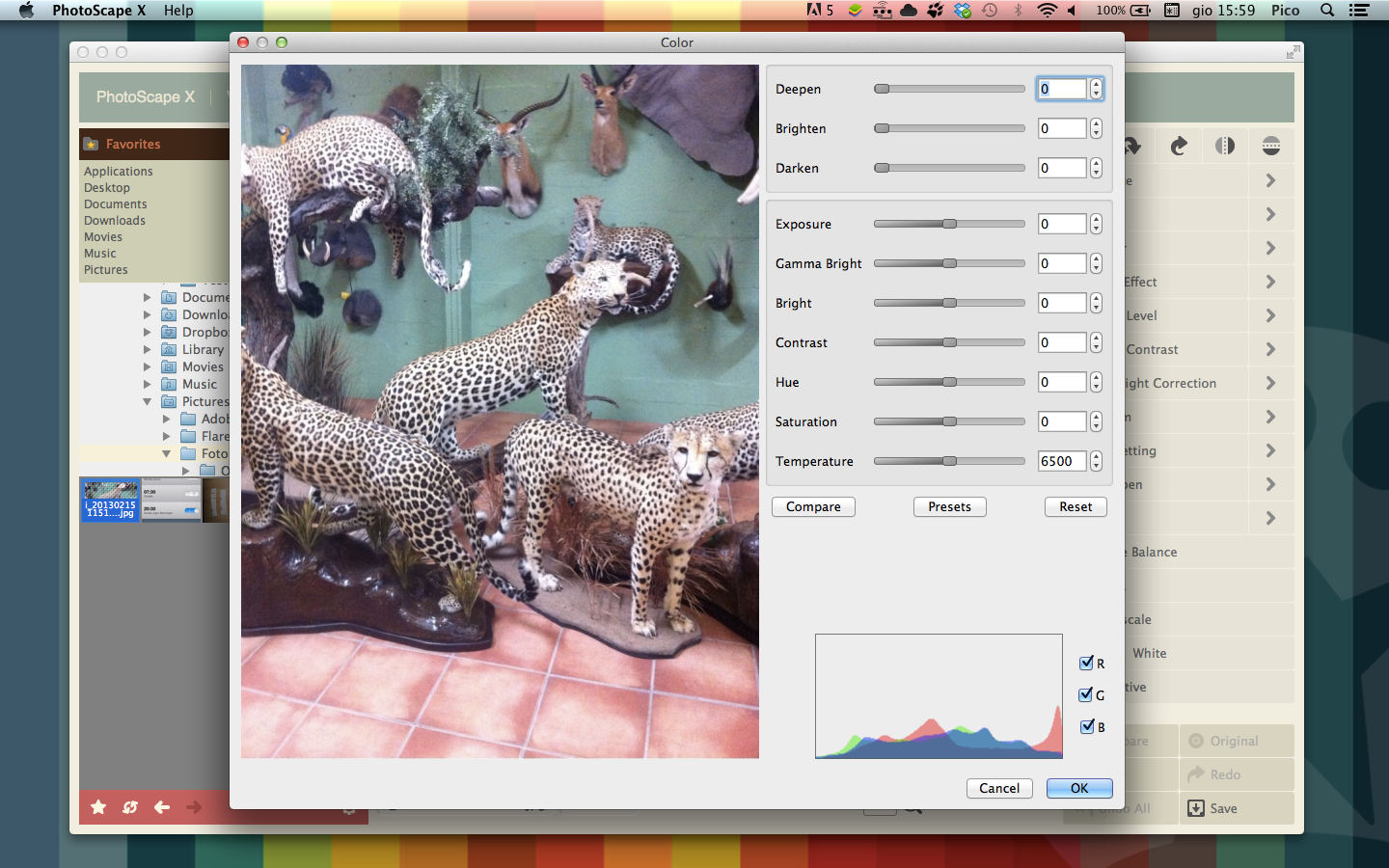Click the favorites star icon in bottom bar
1389x868 pixels.
click(98, 807)
